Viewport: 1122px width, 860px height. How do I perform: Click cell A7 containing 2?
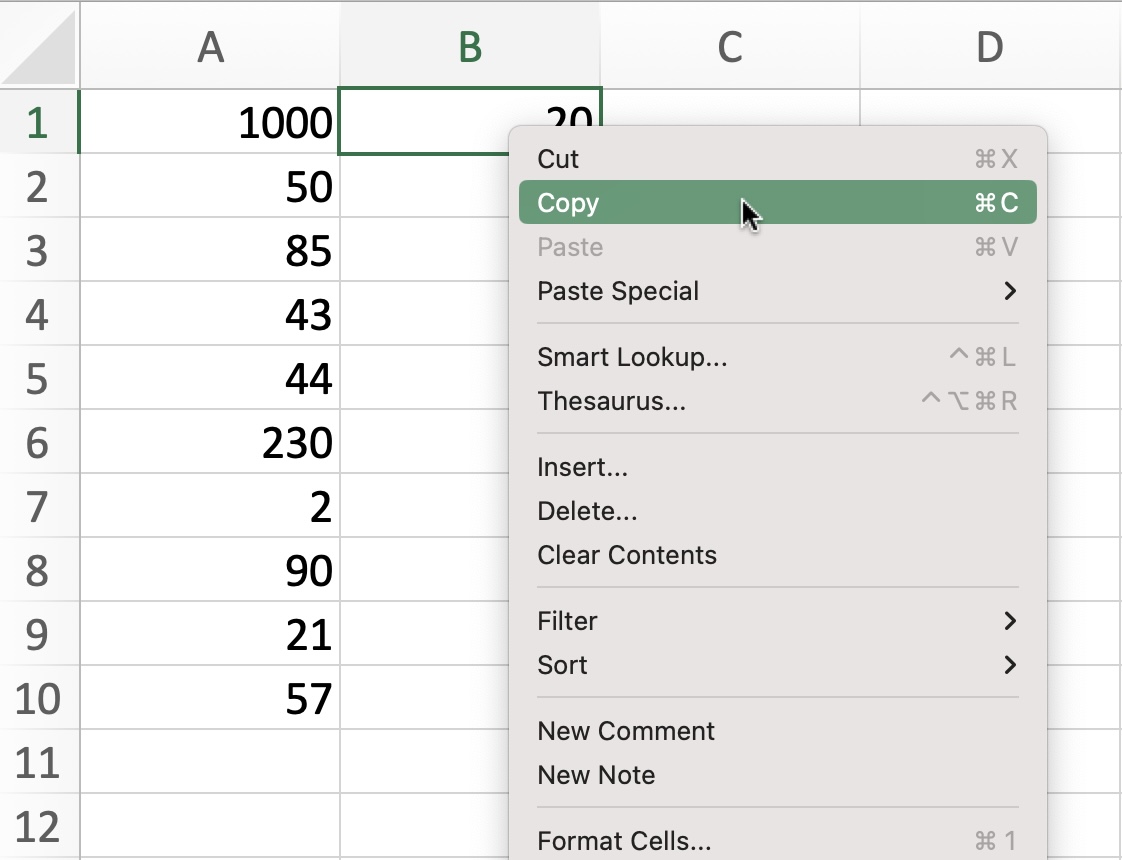coord(210,506)
